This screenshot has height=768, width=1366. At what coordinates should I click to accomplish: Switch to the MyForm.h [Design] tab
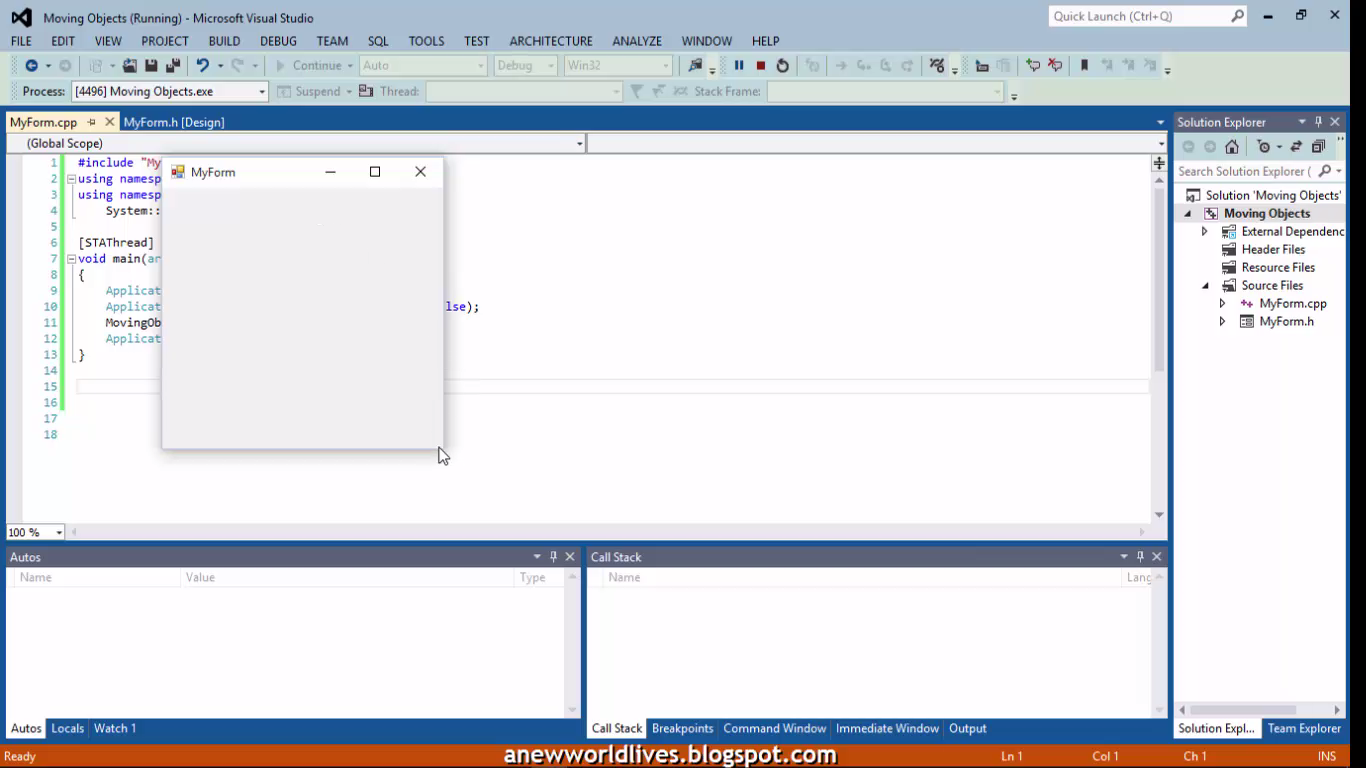point(176,121)
